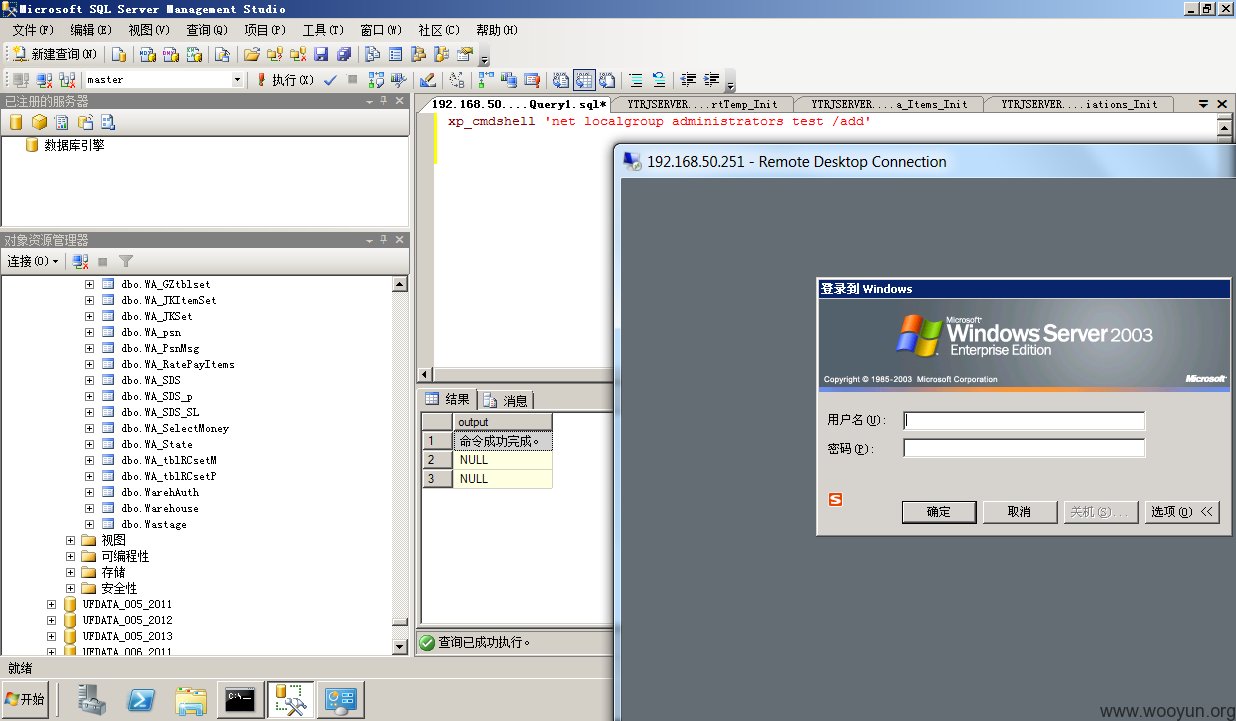Switch to the 消息 messages tab
Image resolution: width=1236 pixels, height=721 pixels.
pos(506,400)
